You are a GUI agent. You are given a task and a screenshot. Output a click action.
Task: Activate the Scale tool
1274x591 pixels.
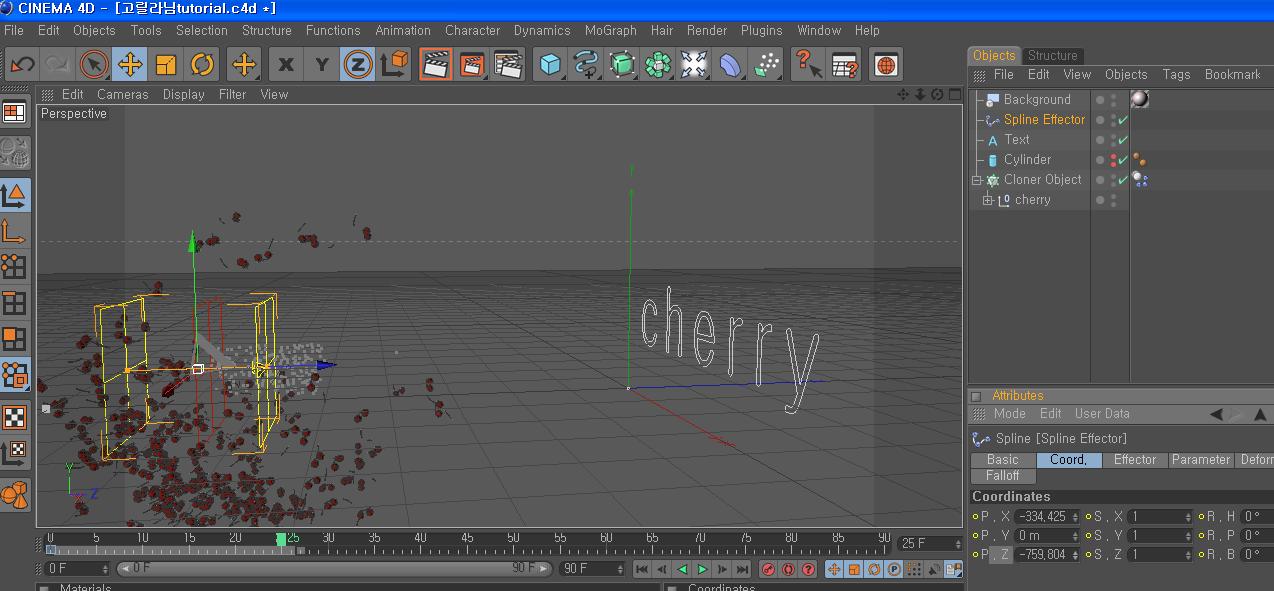[166, 65]
